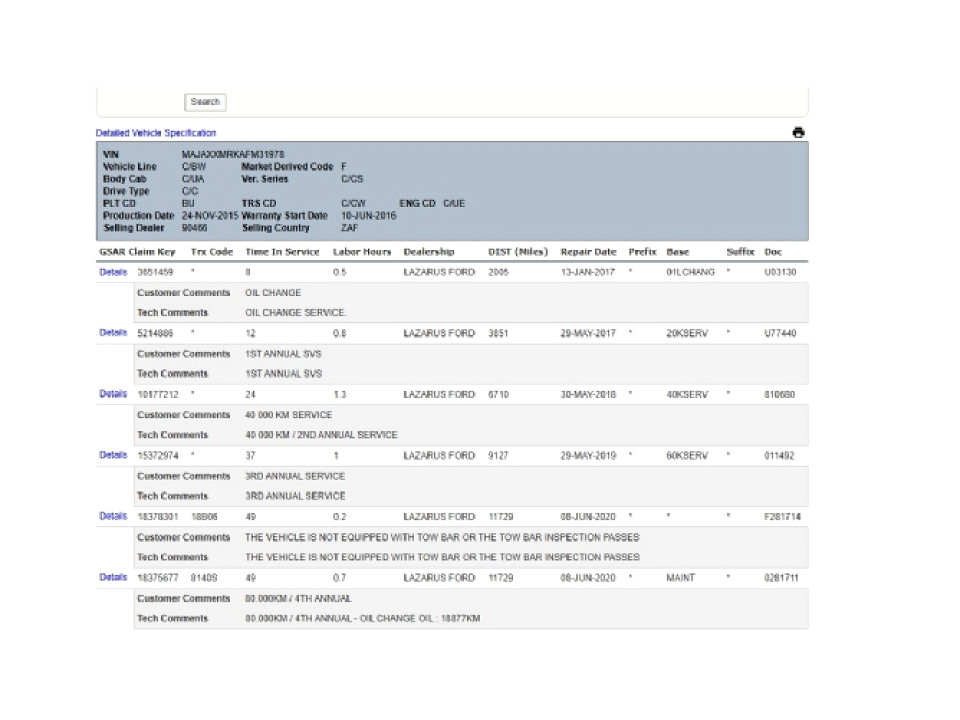Open Details for claim 18378301
The height and width of the screenshot is (720, 960).
(x=113, y=516)
